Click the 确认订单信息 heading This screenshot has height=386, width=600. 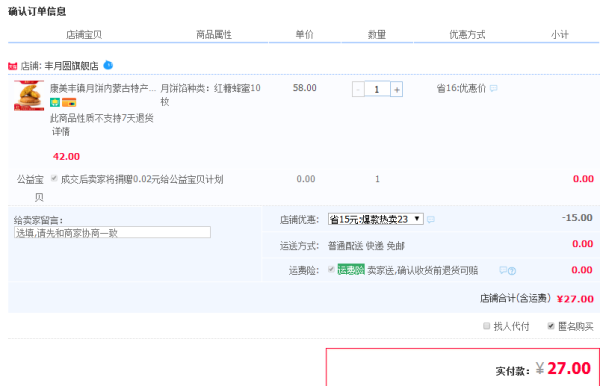37,11
